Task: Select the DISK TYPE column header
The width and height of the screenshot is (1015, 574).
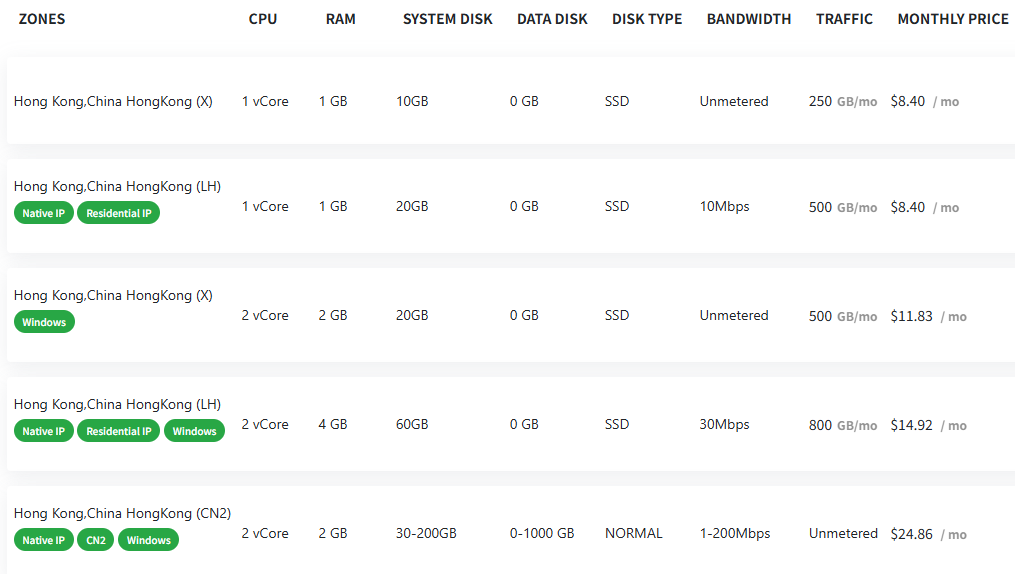Action: point(647,19)
